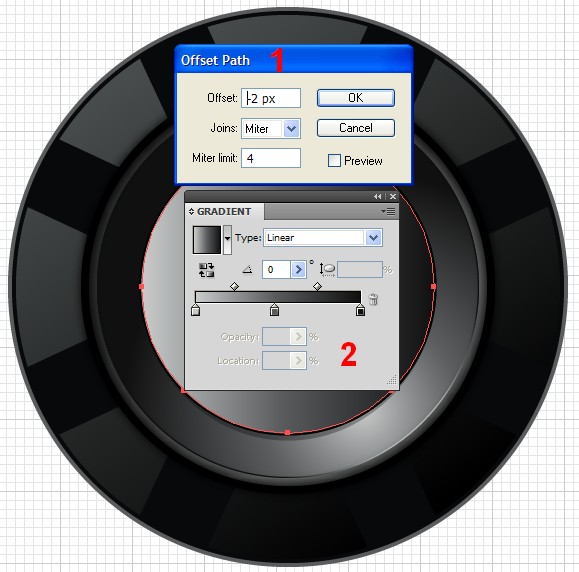Click the Offset value field
This screenshot has height=572, width=579.
click(271, 98)
